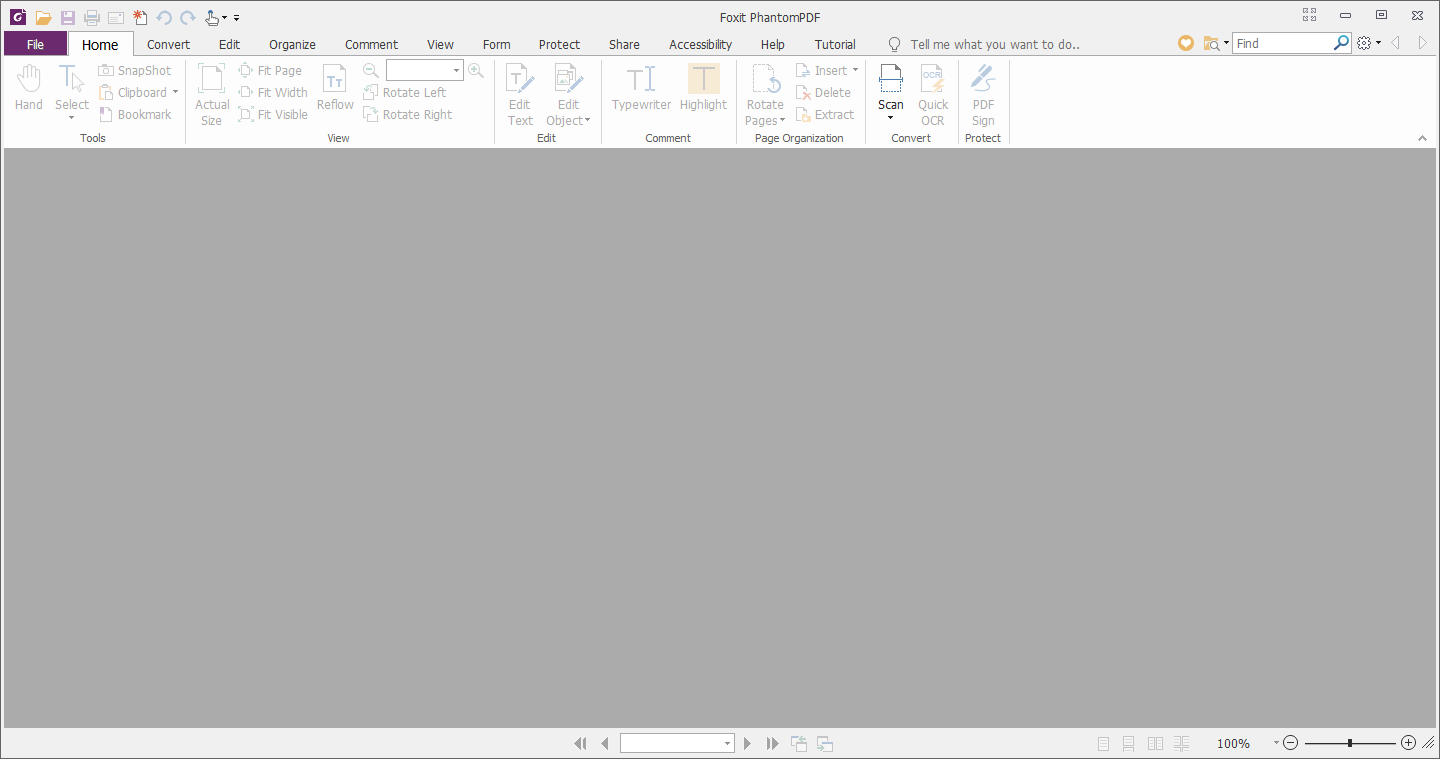
Task: Open the Help tab
Action: [772, 44]
